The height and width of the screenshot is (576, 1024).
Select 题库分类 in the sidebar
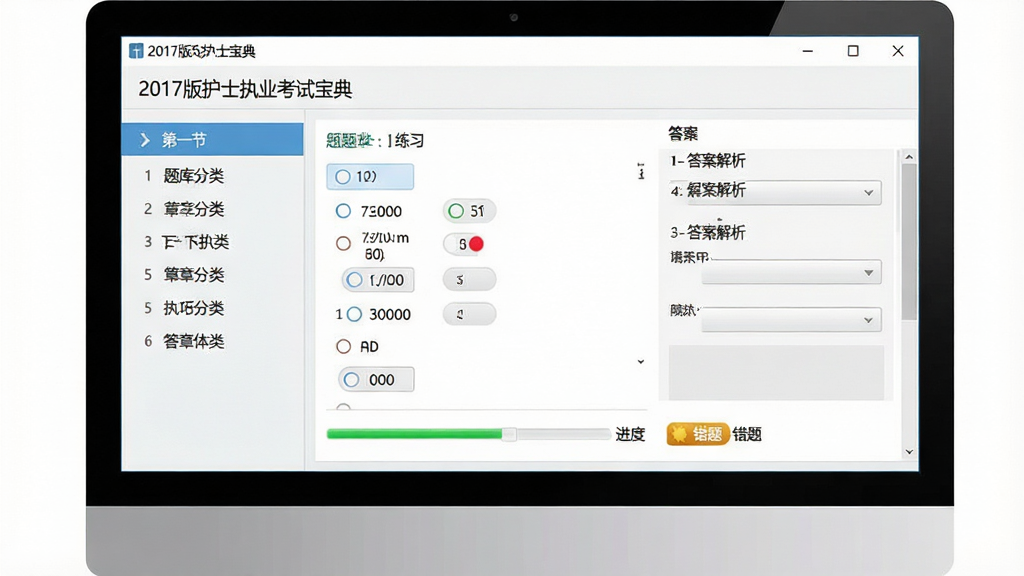(x=193, y=176)
